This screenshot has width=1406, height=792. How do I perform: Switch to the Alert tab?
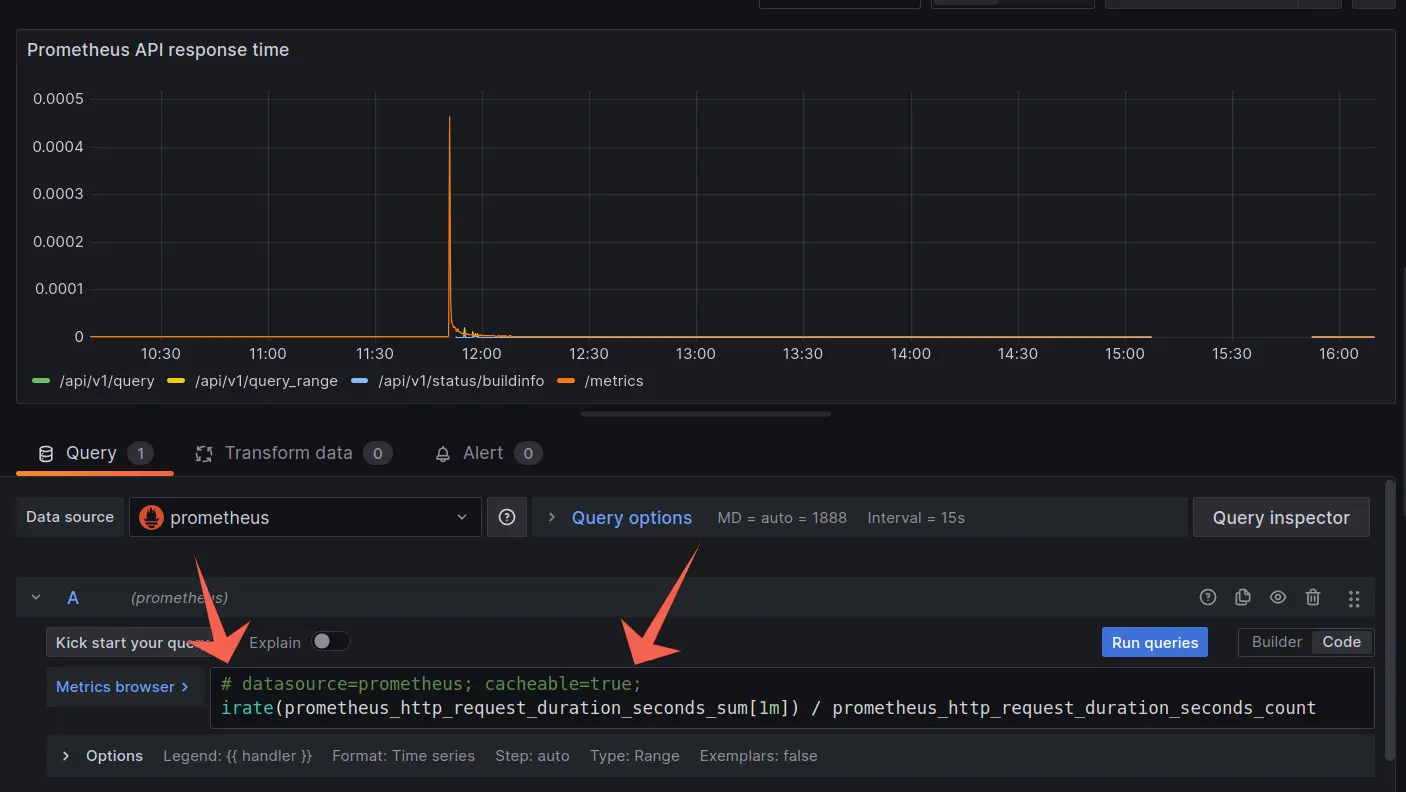coord(488,453)
